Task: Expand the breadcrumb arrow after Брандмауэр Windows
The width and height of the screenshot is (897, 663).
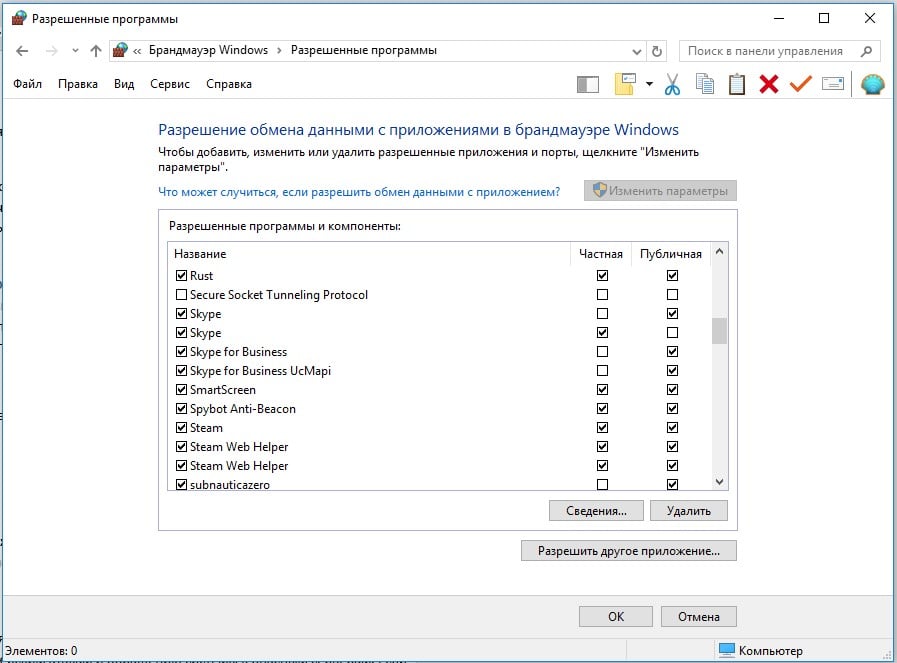Action: click(x=279, y=51)
